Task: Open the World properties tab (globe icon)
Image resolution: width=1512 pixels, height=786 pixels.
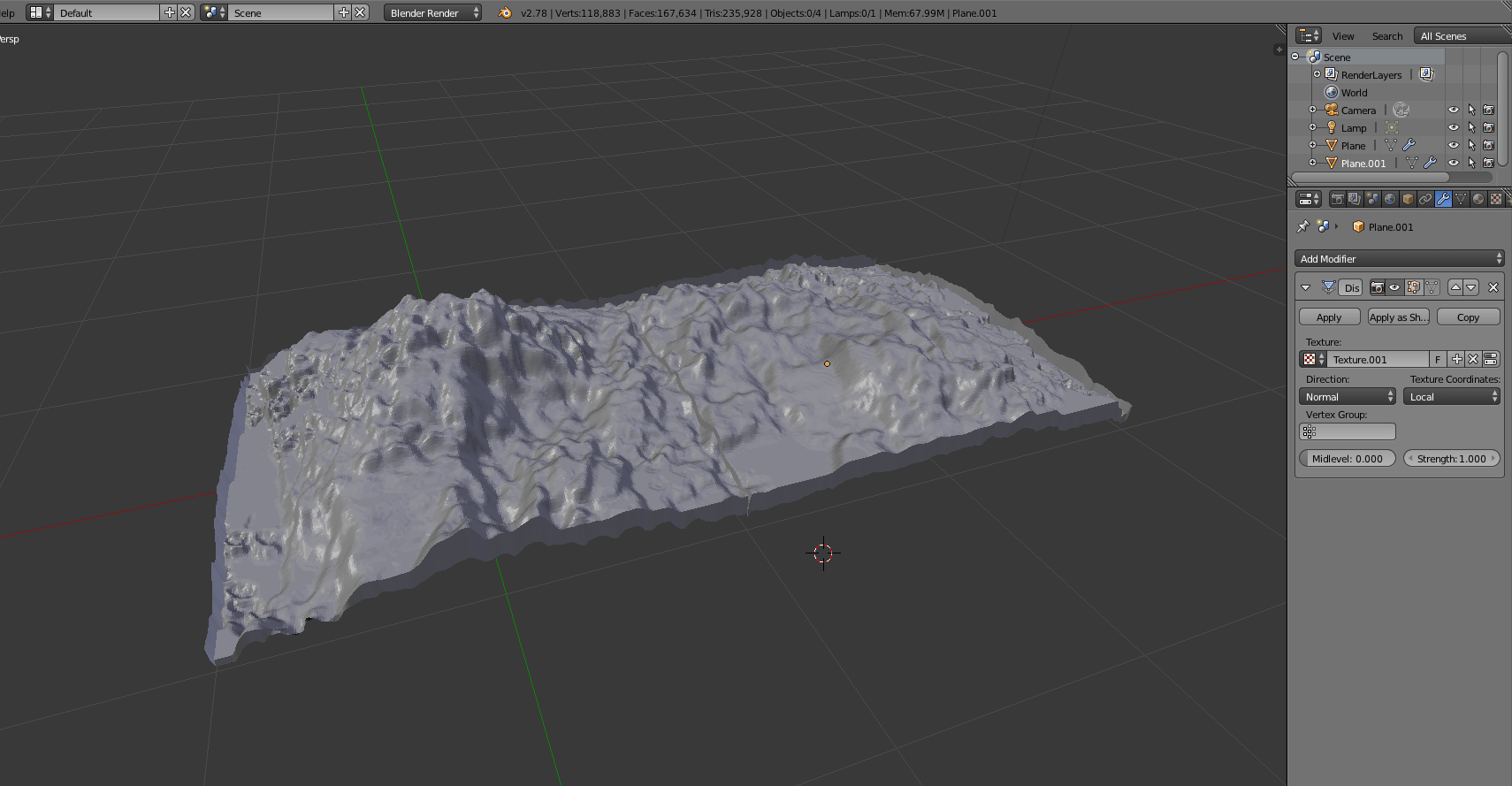Action: [x=1390, y=199]
